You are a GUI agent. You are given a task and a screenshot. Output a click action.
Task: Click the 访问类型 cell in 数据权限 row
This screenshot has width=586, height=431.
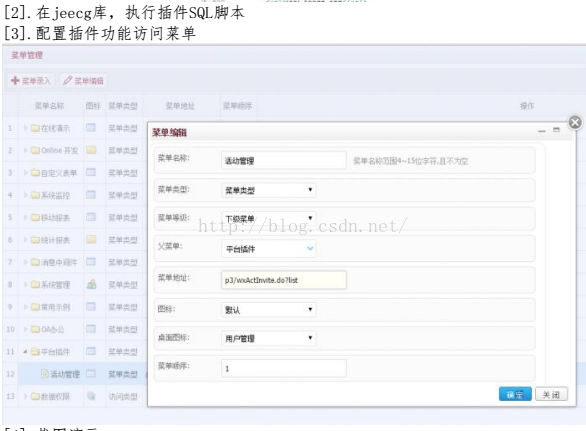[123, 396]
